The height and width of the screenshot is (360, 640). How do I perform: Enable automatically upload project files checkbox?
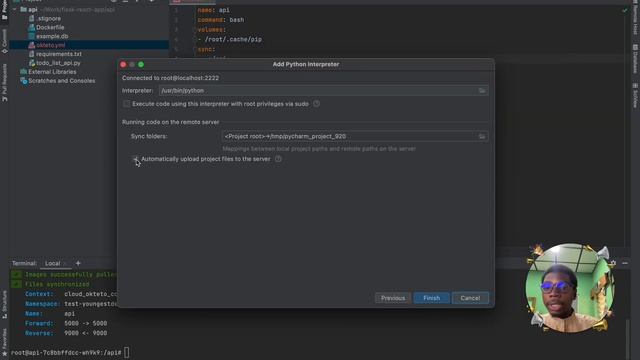tap(135, 159)
